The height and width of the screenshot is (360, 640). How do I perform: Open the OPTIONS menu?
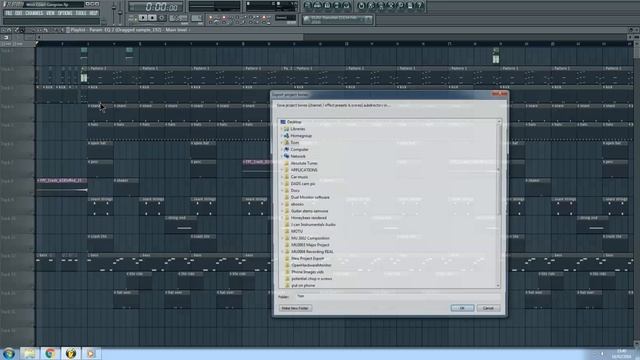65,13
